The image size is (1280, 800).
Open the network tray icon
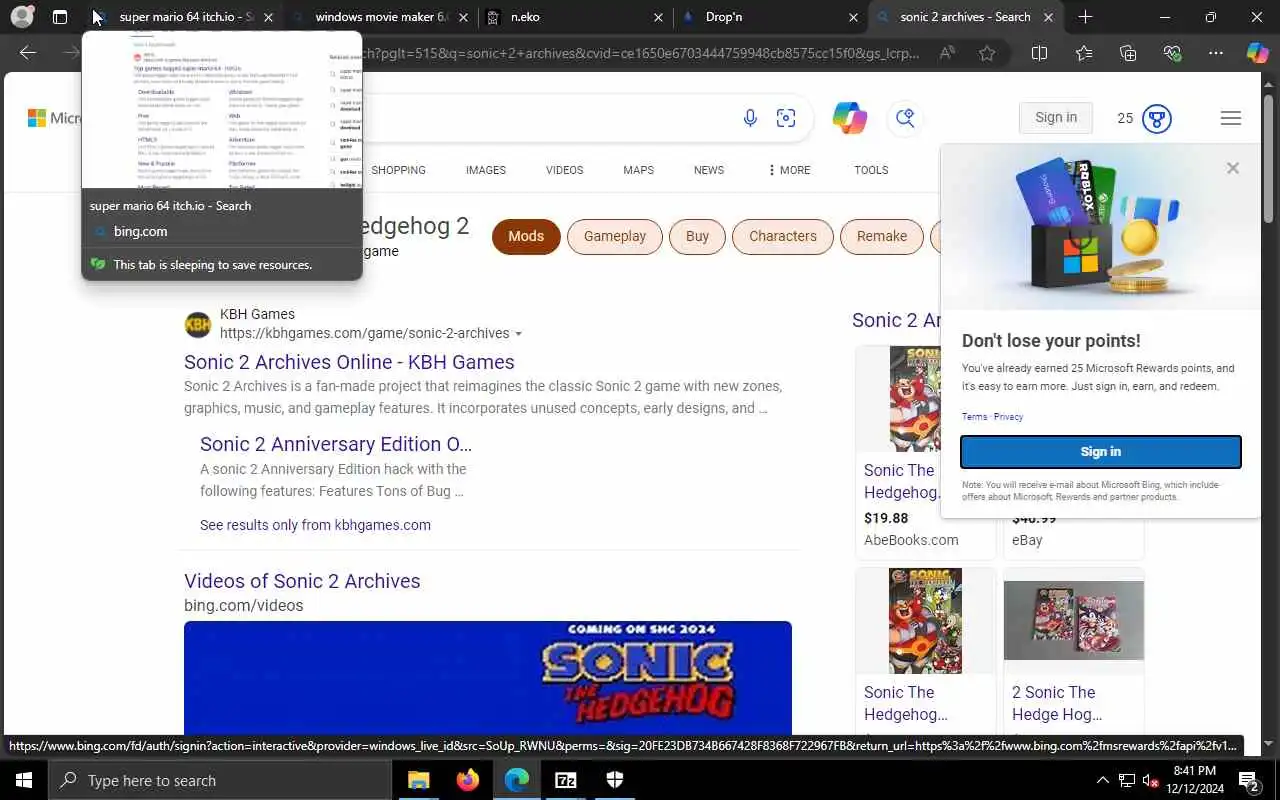pyautogui.click(x=1127, y=780)
